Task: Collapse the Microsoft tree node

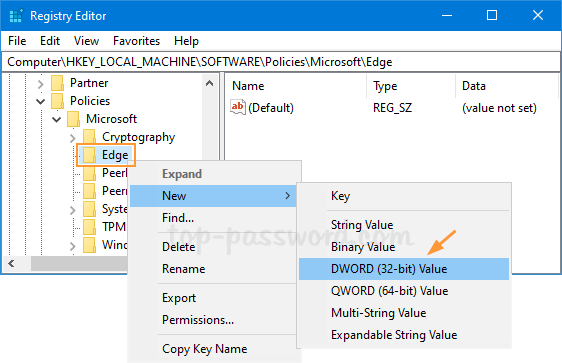Action: [x=57, y=120]
